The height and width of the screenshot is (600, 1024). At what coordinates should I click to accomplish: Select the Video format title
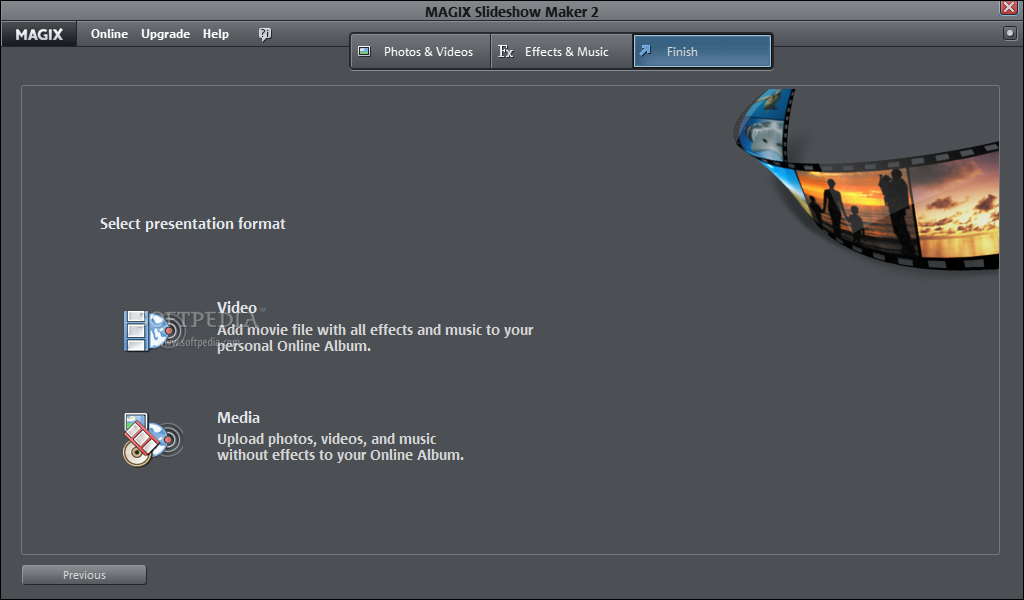click(237, 308)
